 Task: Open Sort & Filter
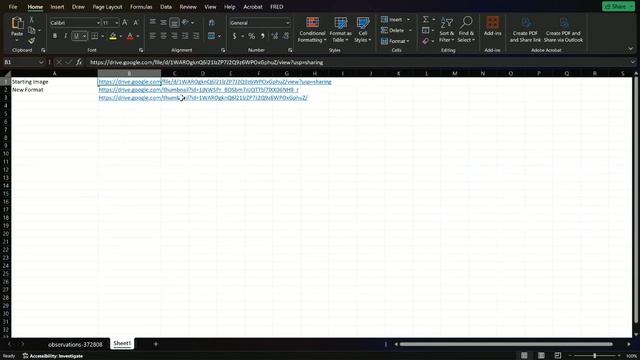[x=447, y=30]
